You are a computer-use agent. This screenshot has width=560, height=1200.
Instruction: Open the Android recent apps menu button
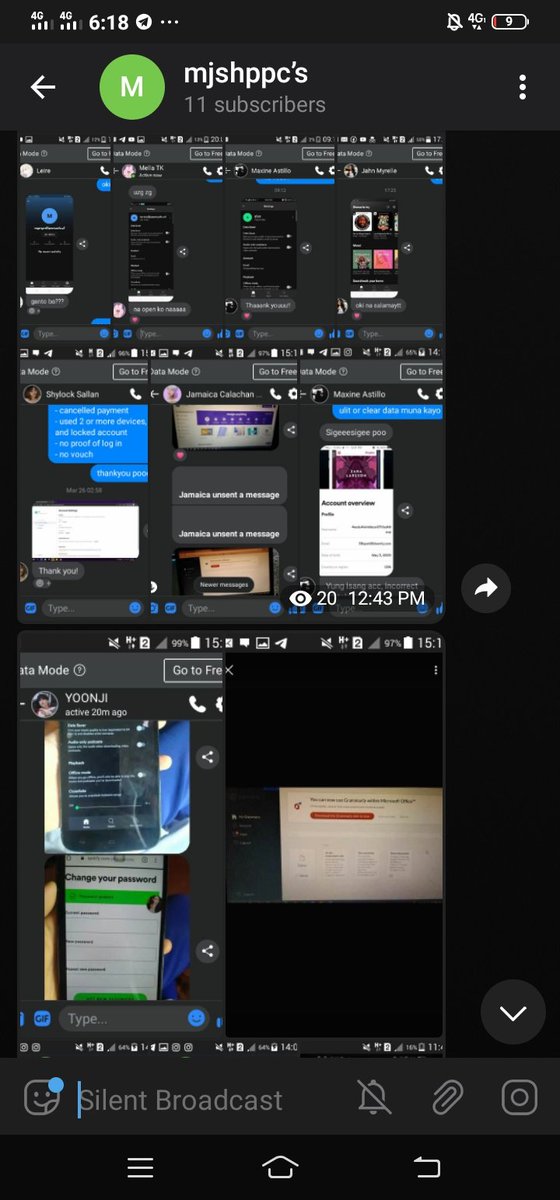pos(140,1168)
